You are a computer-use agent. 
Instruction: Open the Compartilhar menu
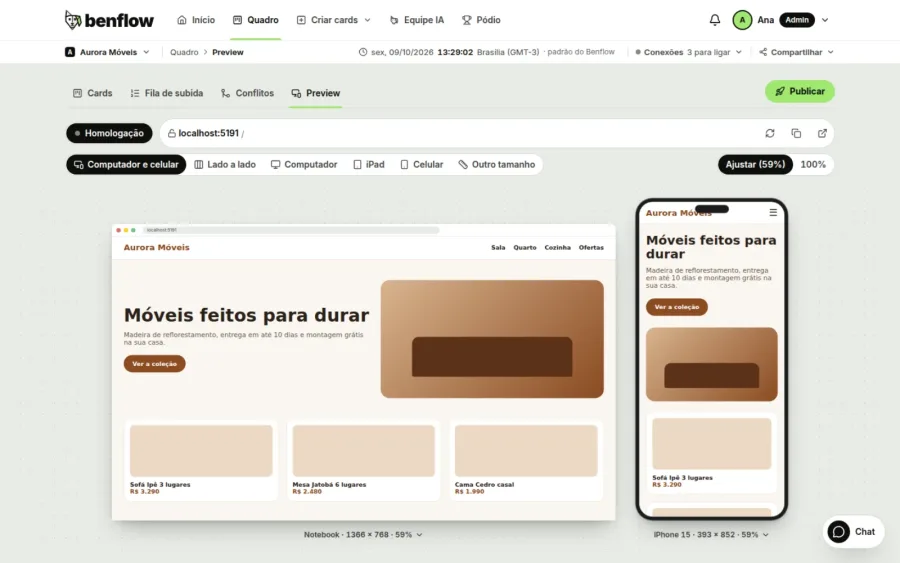tap(796, 52)
